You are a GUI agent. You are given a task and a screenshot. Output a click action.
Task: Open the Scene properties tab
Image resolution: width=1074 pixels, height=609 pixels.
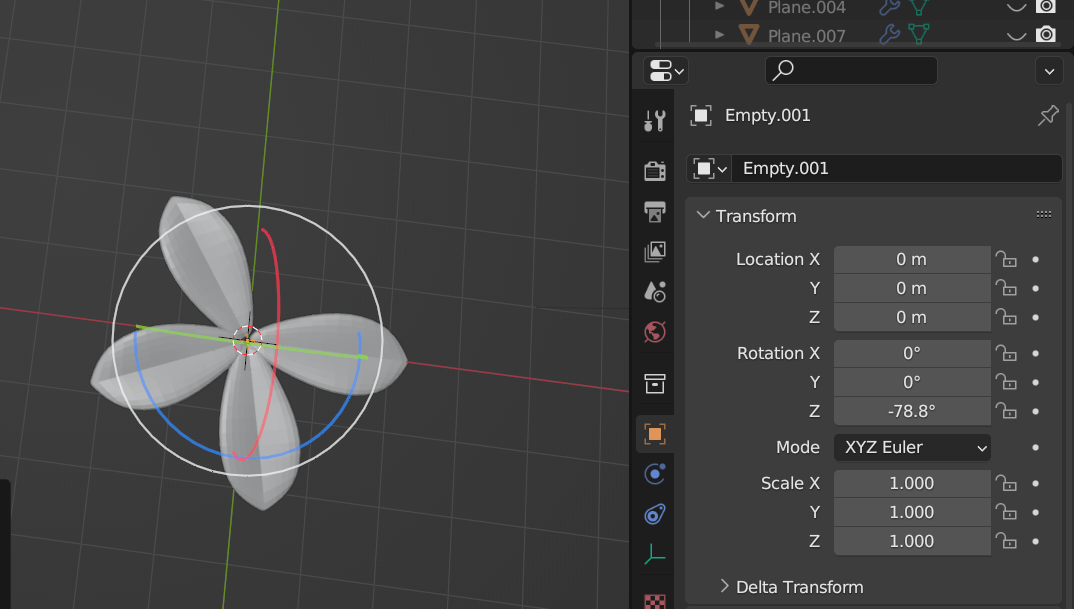coord(655,292)
